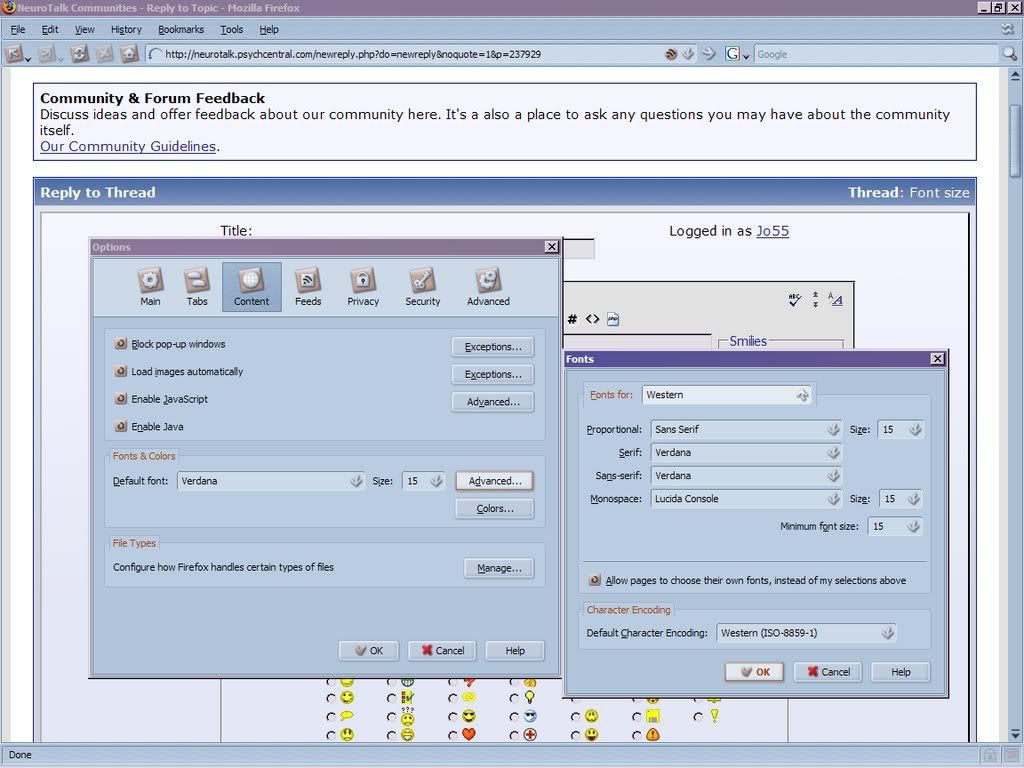Go back with the Firefox Back arrow
Image resolution: width=1024 pixels, height=768 pixels.
(14, 54)
